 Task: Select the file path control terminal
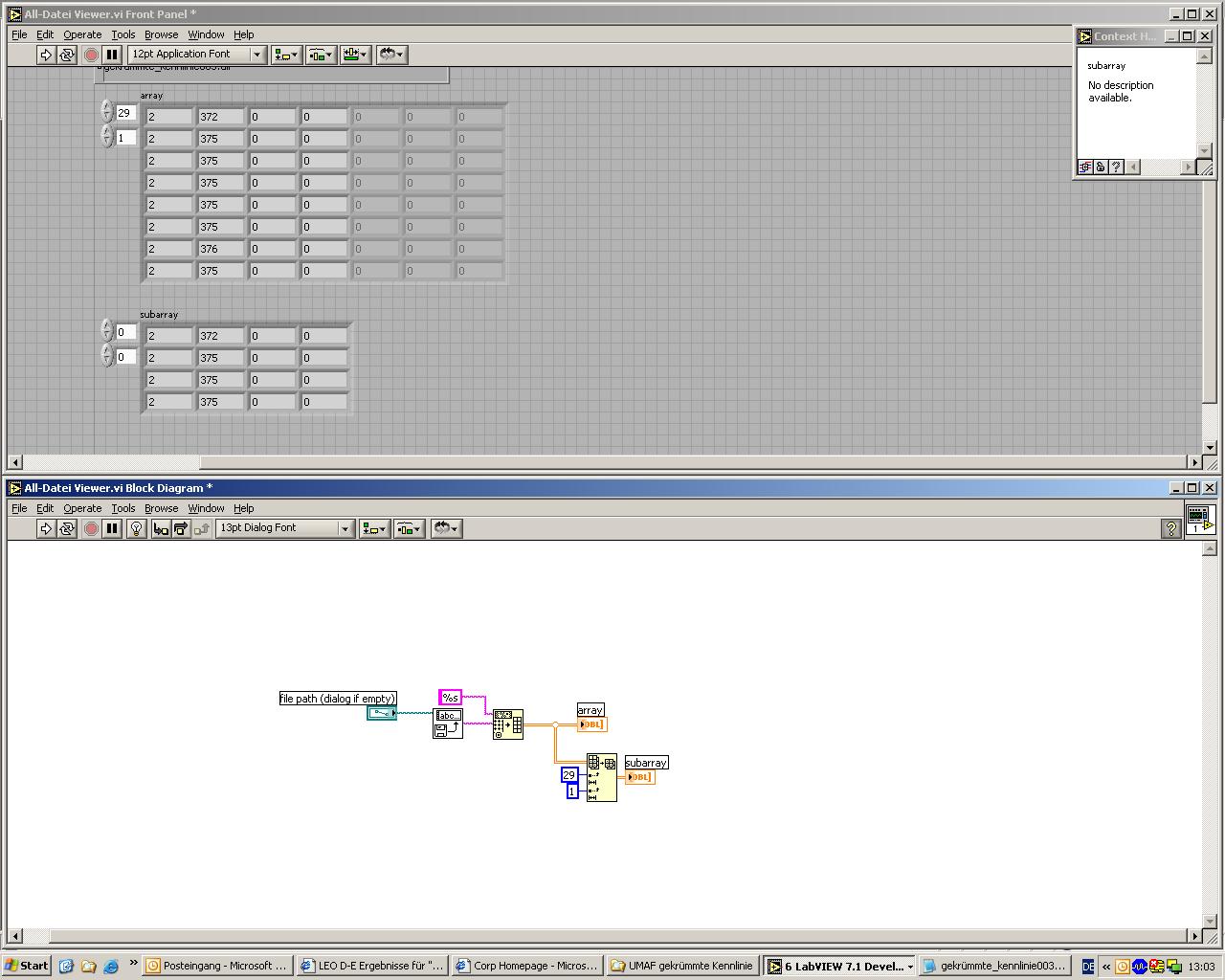[382, 713]
